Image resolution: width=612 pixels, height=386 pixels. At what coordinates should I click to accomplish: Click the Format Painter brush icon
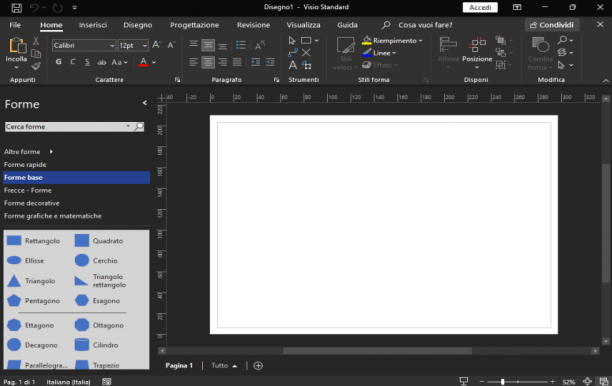tap(36, 66)
